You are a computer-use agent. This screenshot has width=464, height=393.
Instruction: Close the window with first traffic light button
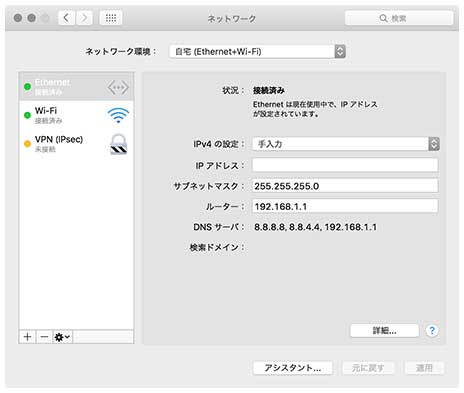pyautogui.click(x=18, y=18)
